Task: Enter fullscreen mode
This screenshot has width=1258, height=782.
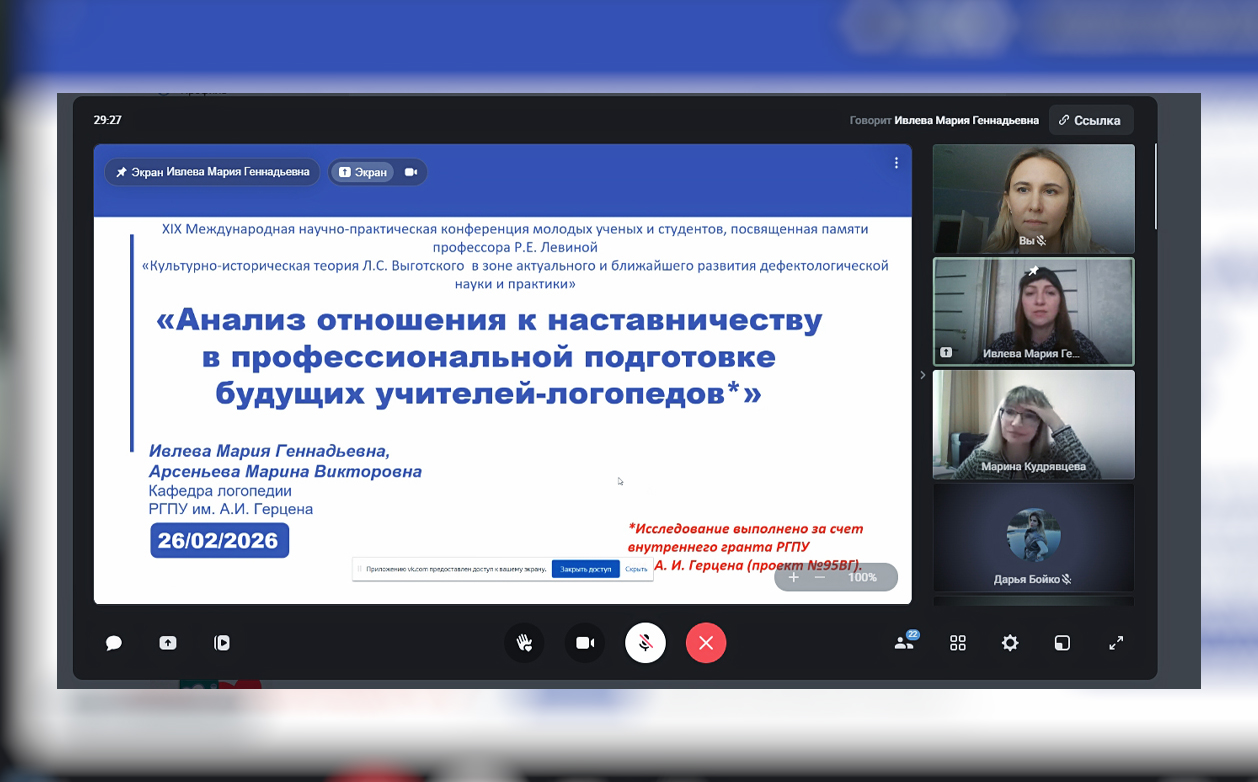Action: (x=1116, y=643)
